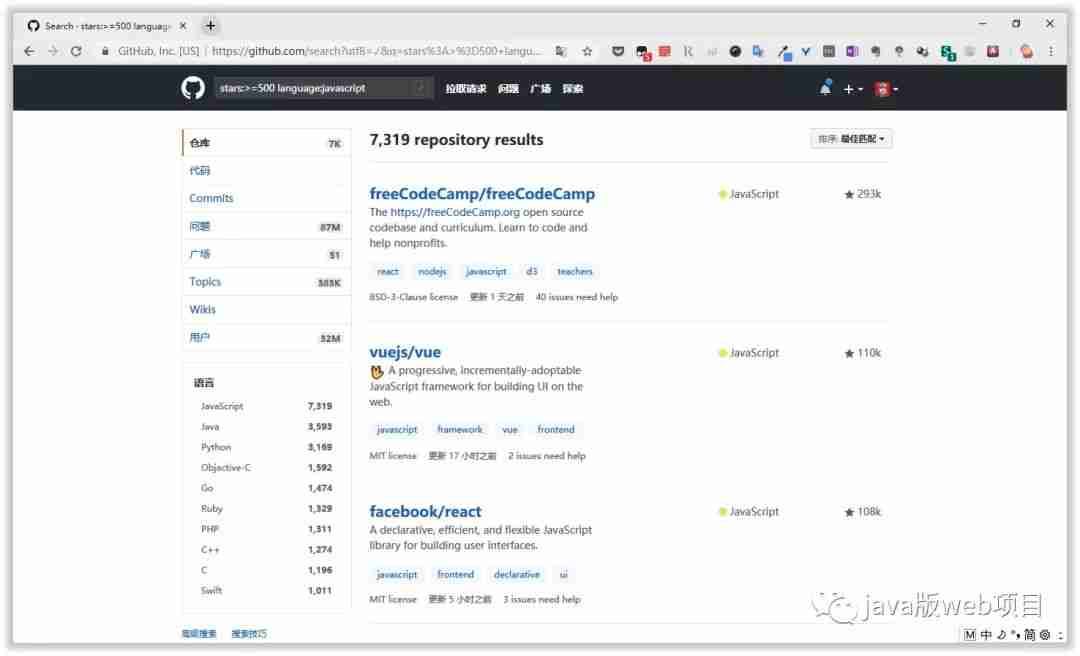Image resolution: width=1080 pixels, height=656 pixels.
Task: Open the facebook/react repository link
Action: [x=425, y=512]
